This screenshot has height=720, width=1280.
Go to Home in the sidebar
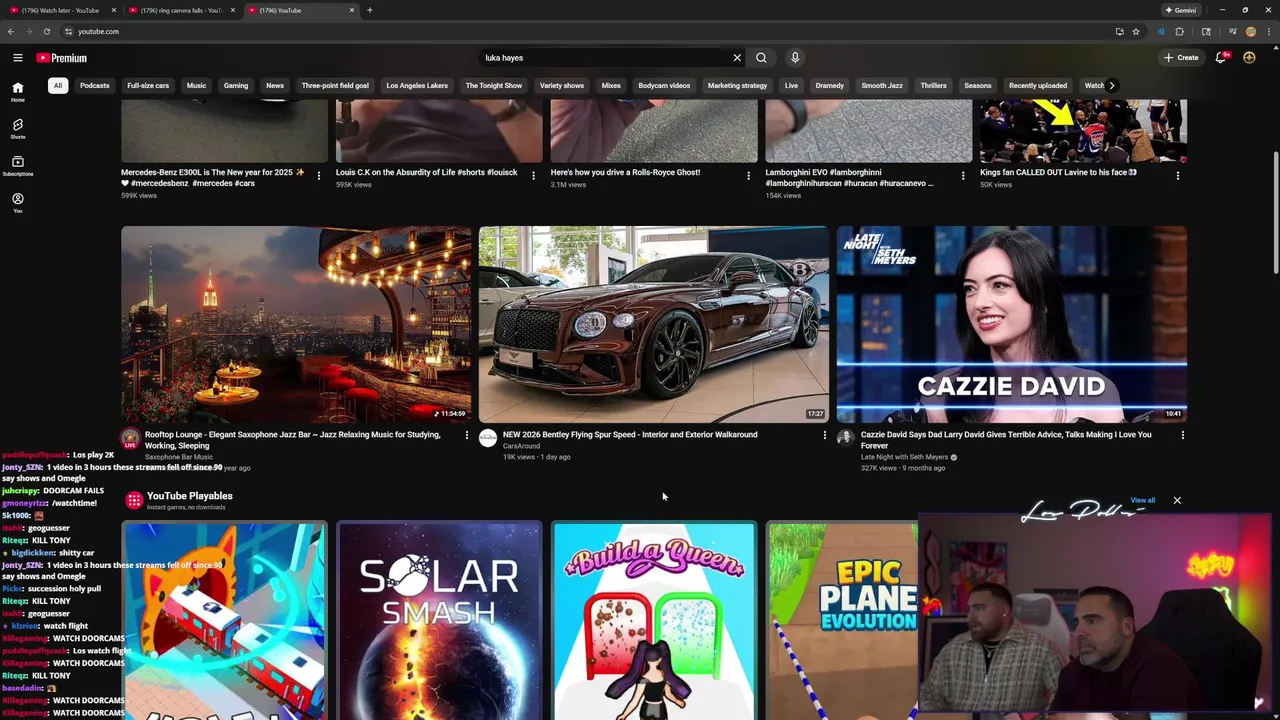[17, 92]
